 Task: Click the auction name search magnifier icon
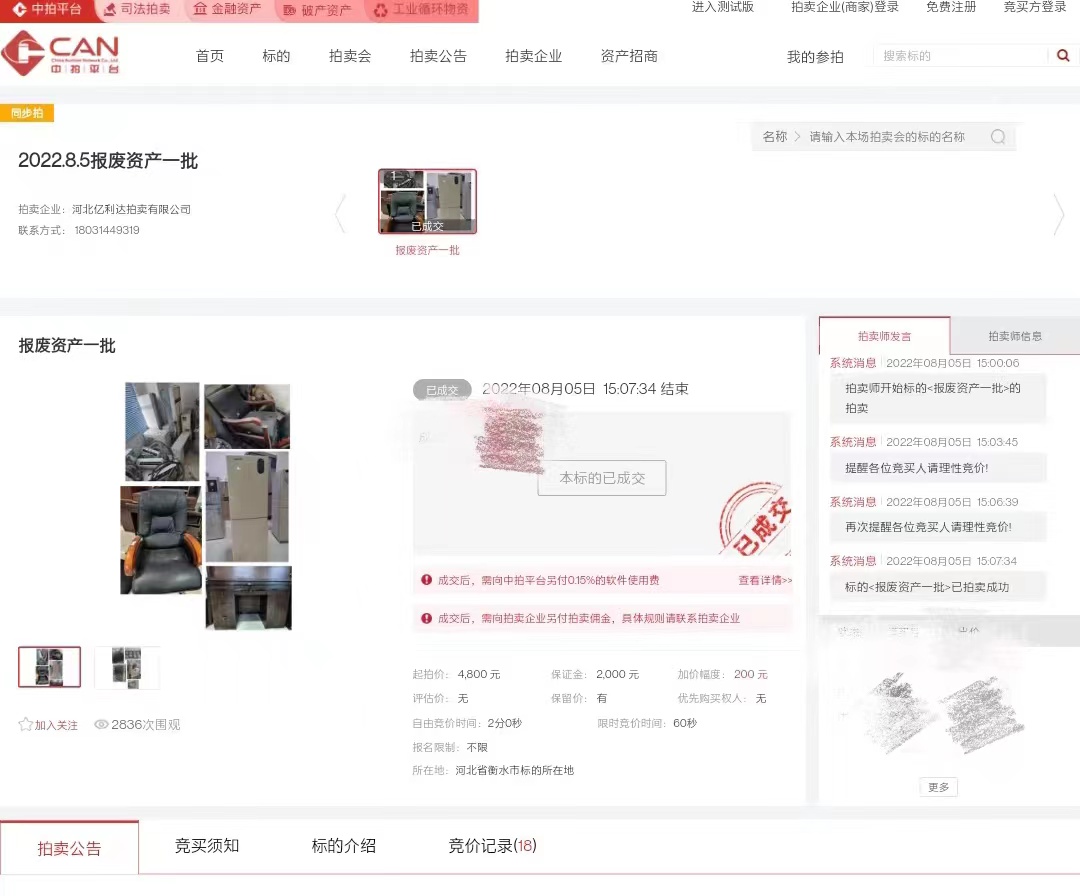pos(997,137)
